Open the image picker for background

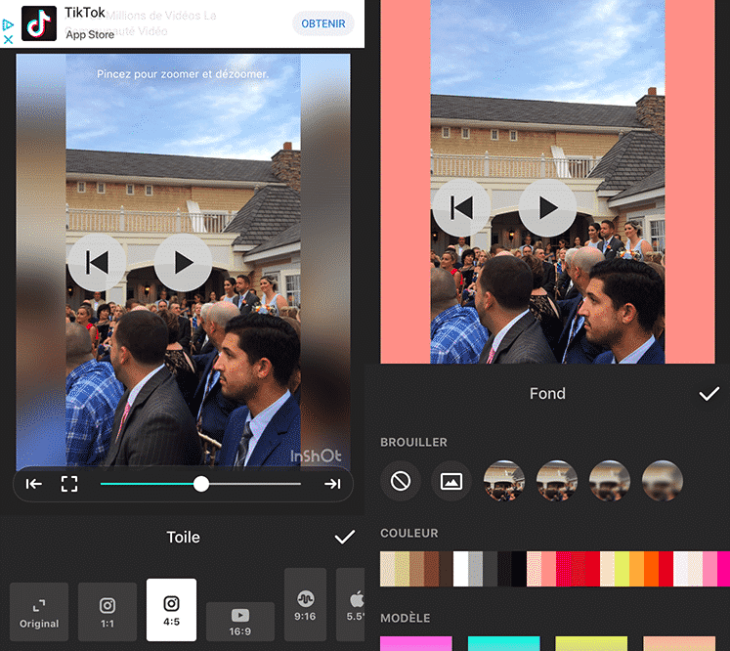(451, 481)
